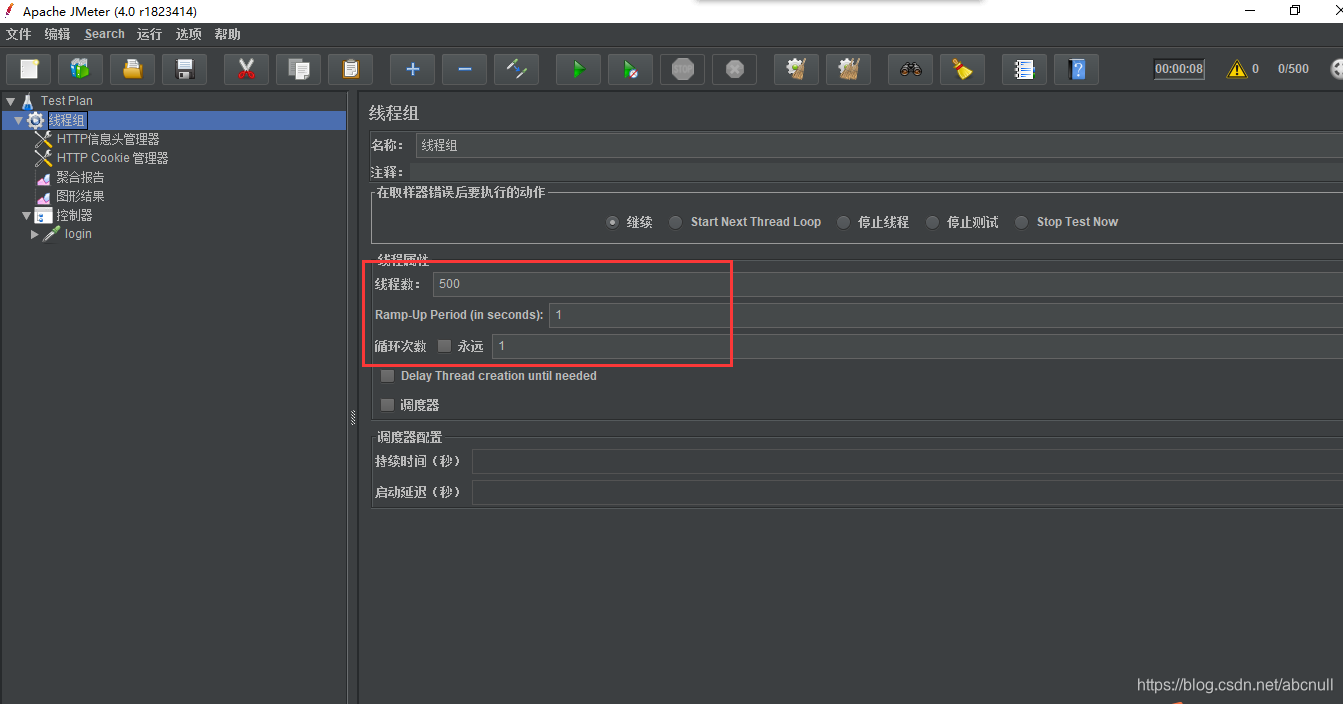Click the 0/500 thread counter
The width and height of the screenshot is (1343, 704).
click(x=1293, y=69)
